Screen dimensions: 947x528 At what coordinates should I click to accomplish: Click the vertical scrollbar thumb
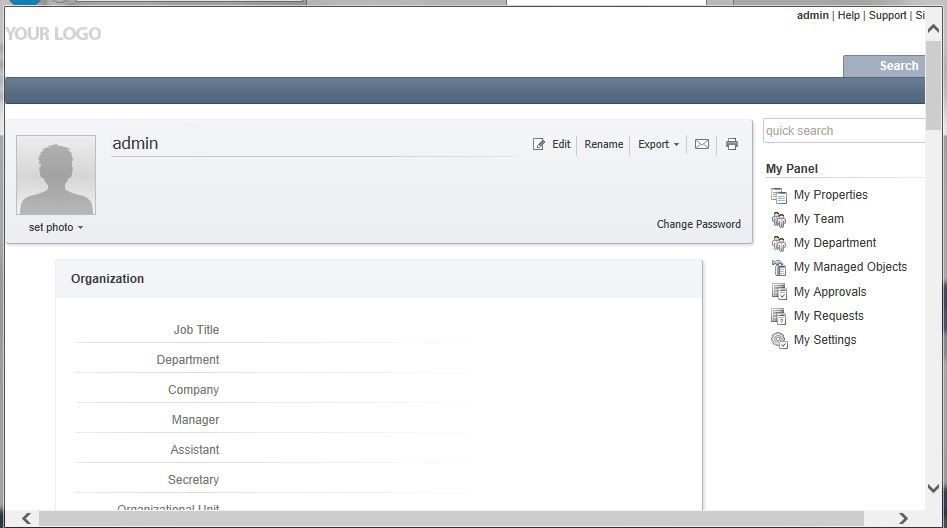coord(934,85)
